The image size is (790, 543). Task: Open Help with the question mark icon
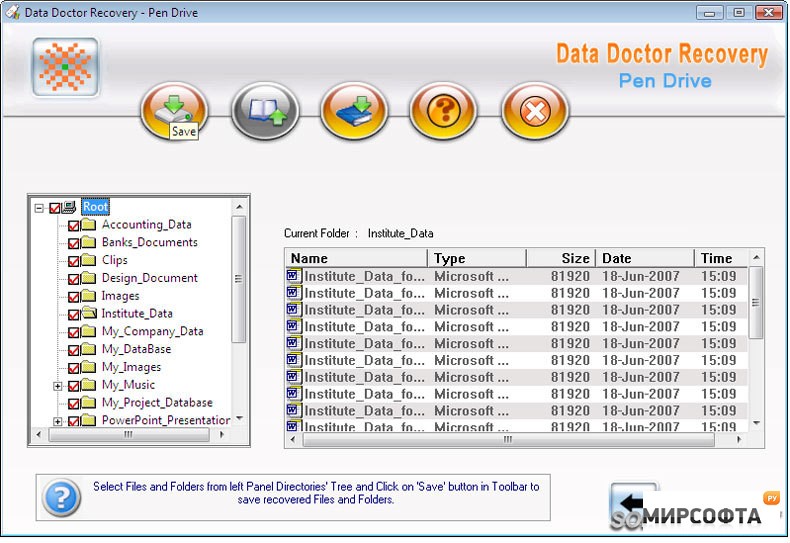[443, 110]
